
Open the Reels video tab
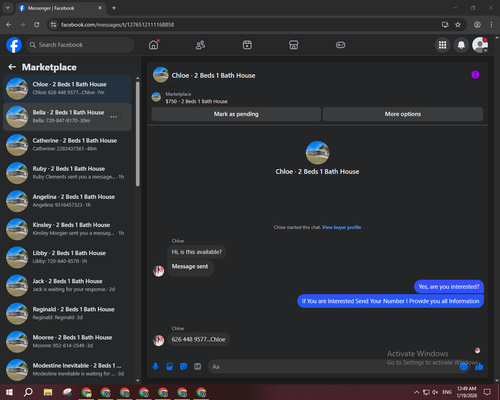pyautogui.click(x=247, y=45)
